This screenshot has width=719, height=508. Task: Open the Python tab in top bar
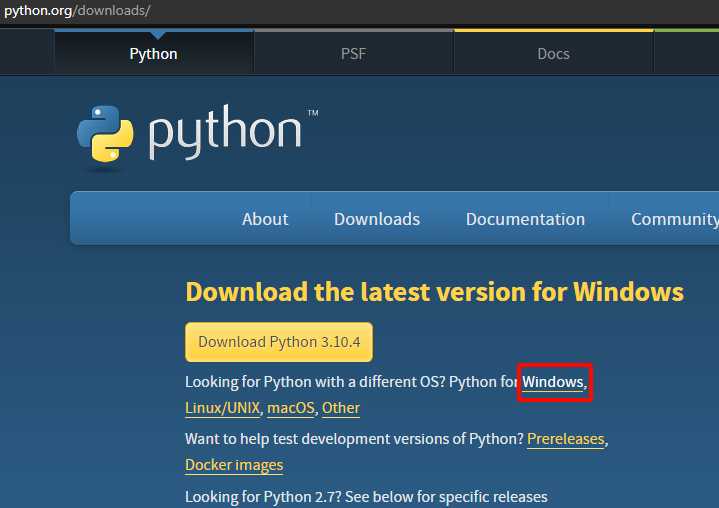click(x=154, y=54)
